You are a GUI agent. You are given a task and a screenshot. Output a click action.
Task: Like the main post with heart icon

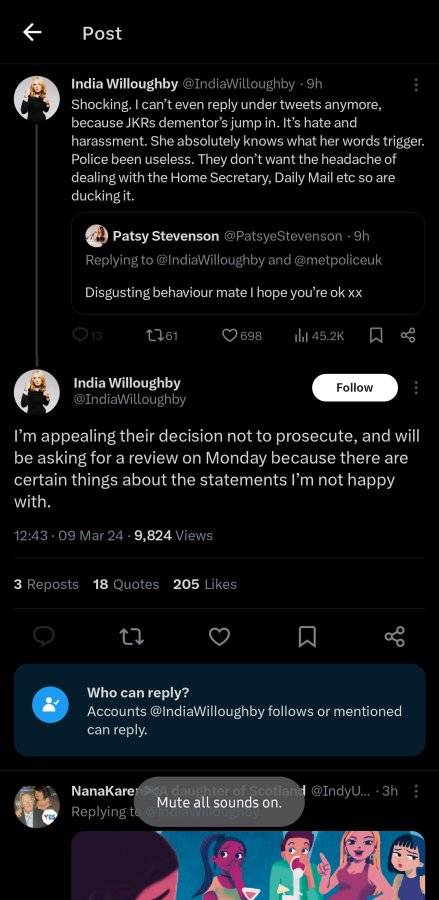(219, 637)
